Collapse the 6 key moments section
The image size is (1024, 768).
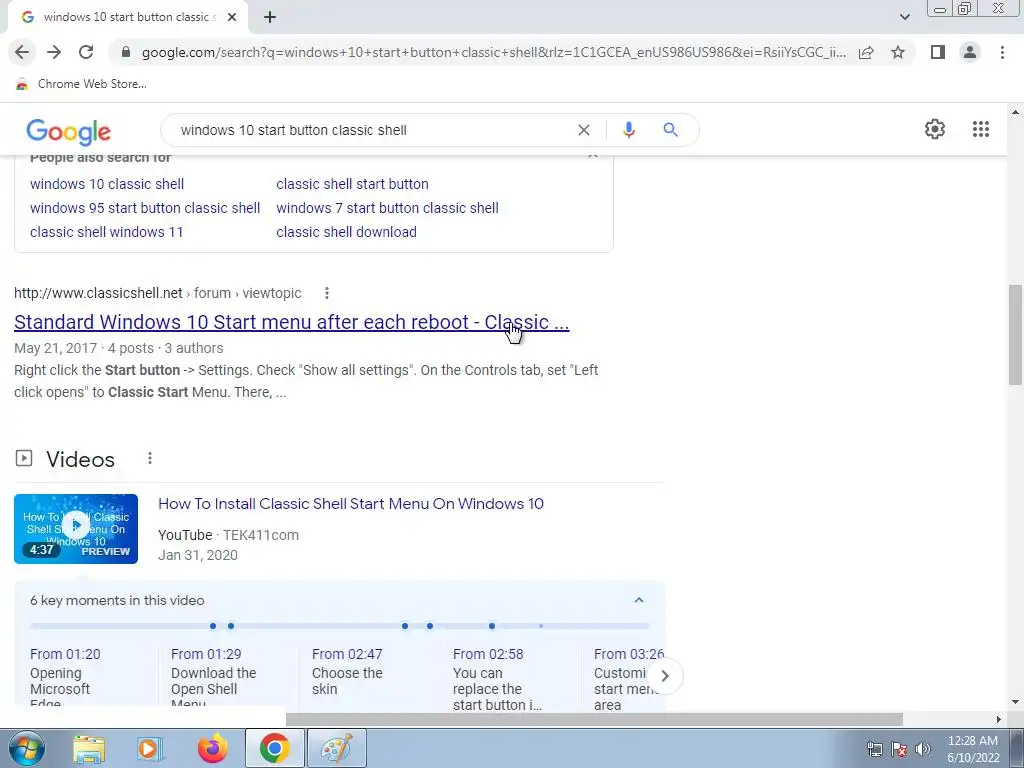click(639, 600)
